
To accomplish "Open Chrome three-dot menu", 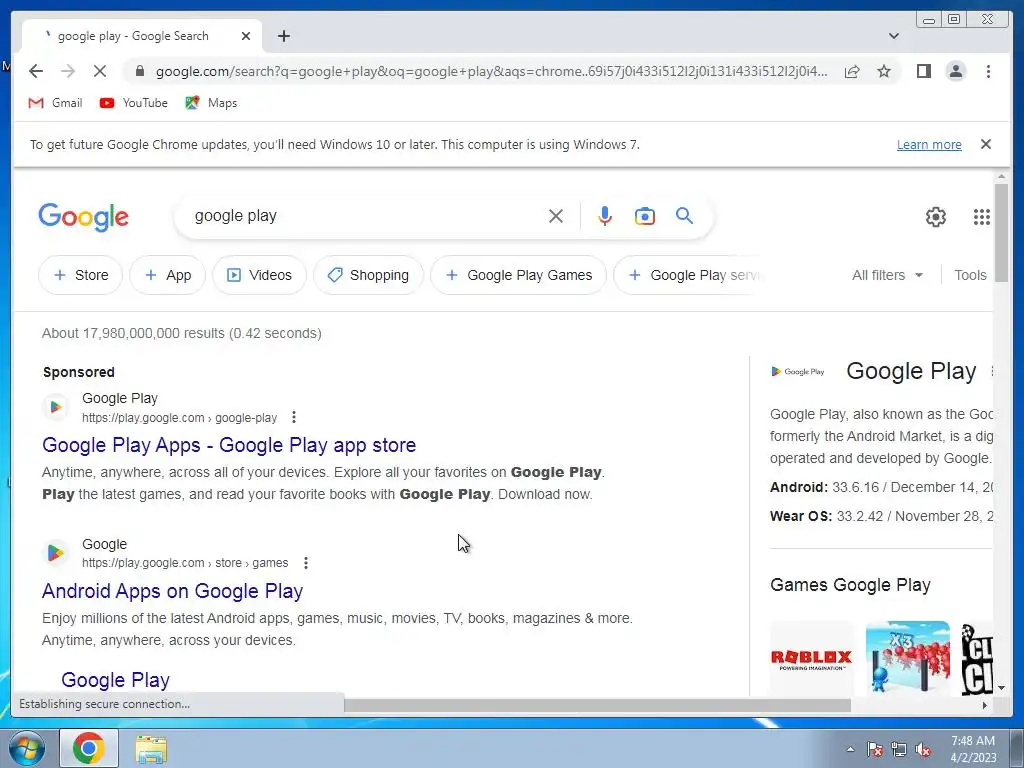I will (x=988, y=71).
